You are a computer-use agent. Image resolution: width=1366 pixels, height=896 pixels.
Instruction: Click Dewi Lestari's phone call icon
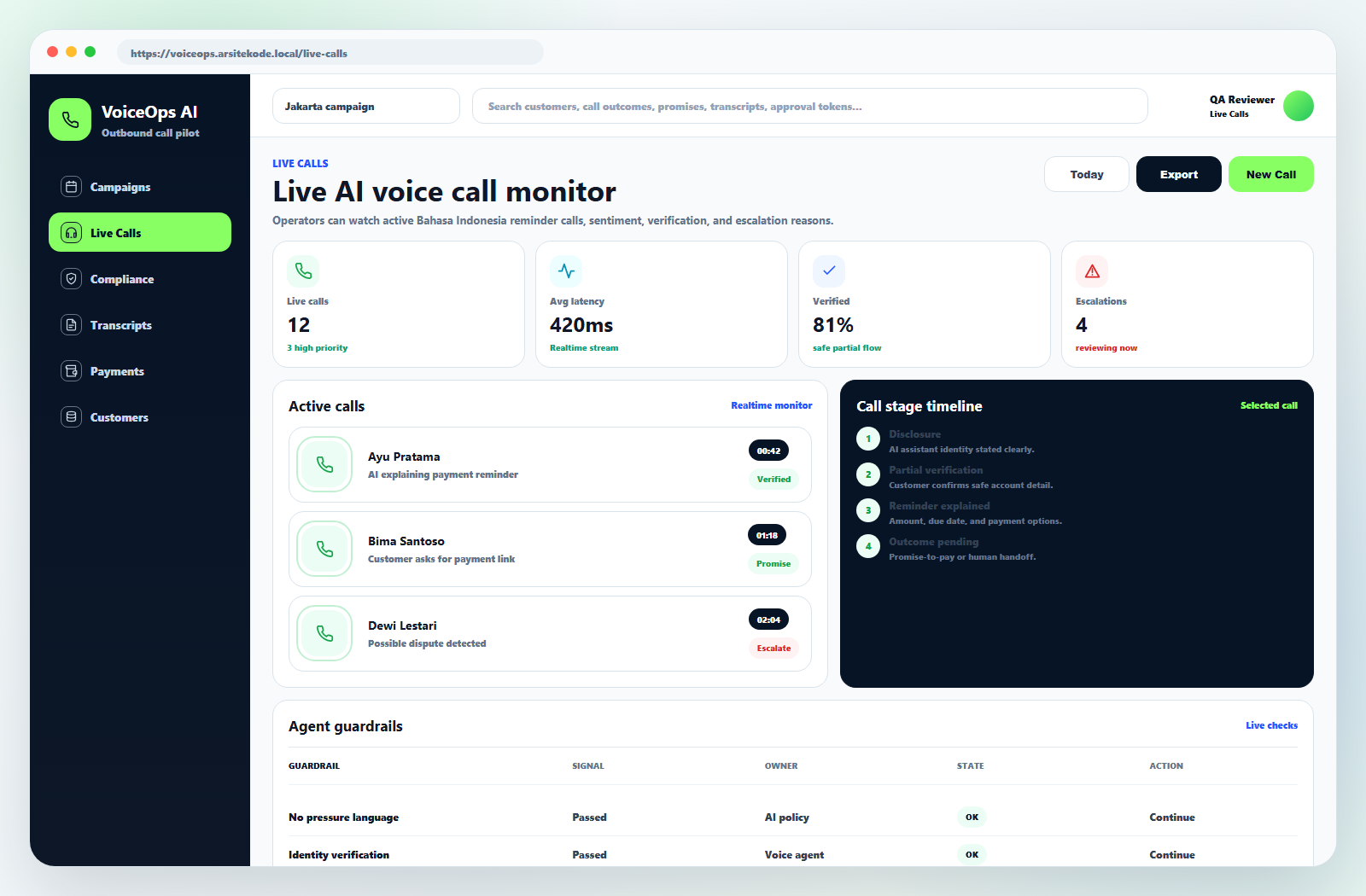pyautogui.click(x=324, y=633)
